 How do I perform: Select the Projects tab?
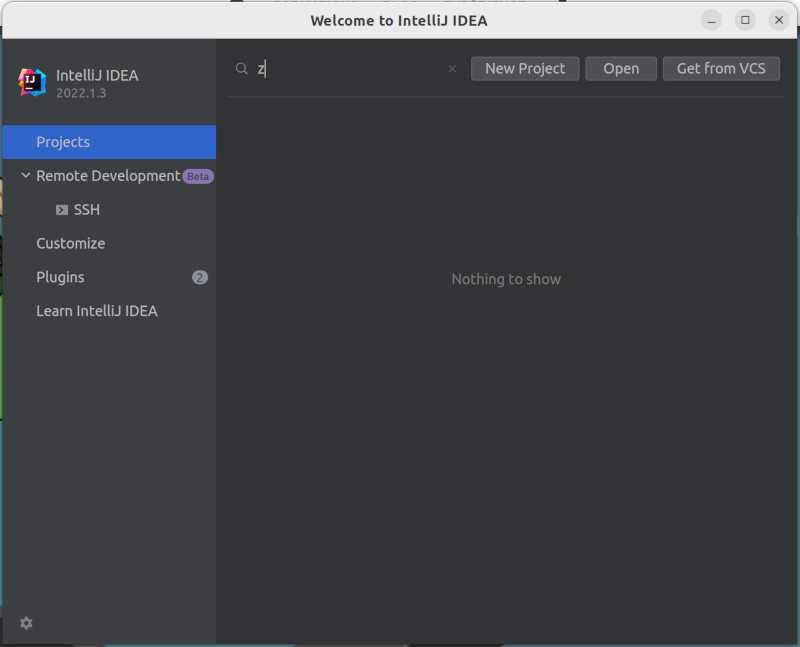[x=109, y=142]
